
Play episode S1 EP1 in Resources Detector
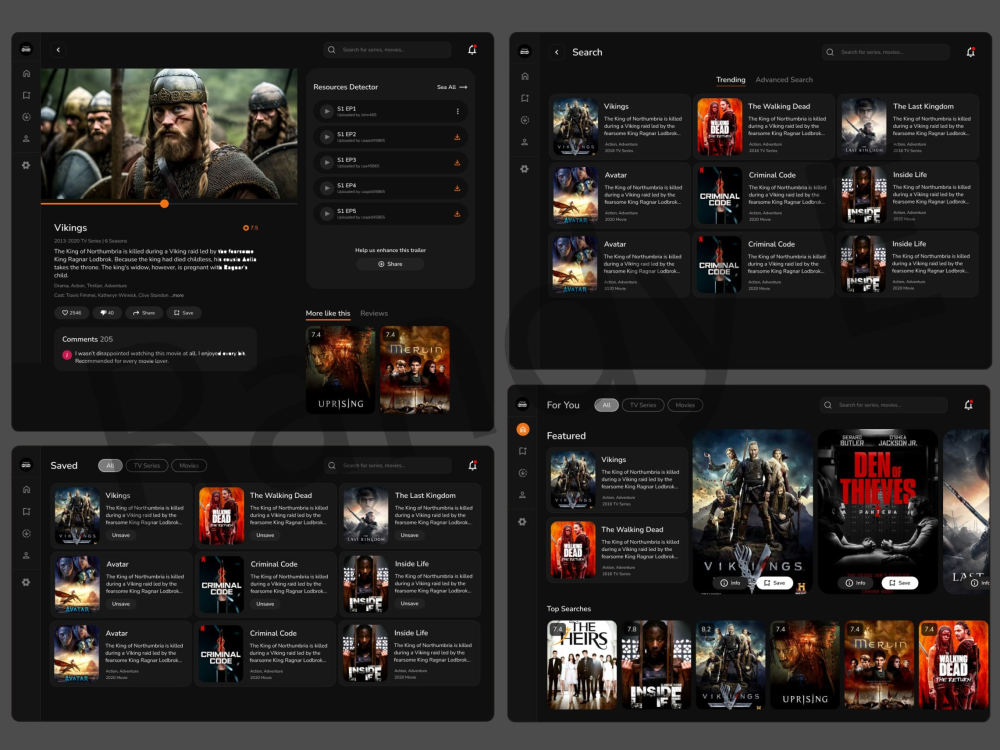coord(327,112)
